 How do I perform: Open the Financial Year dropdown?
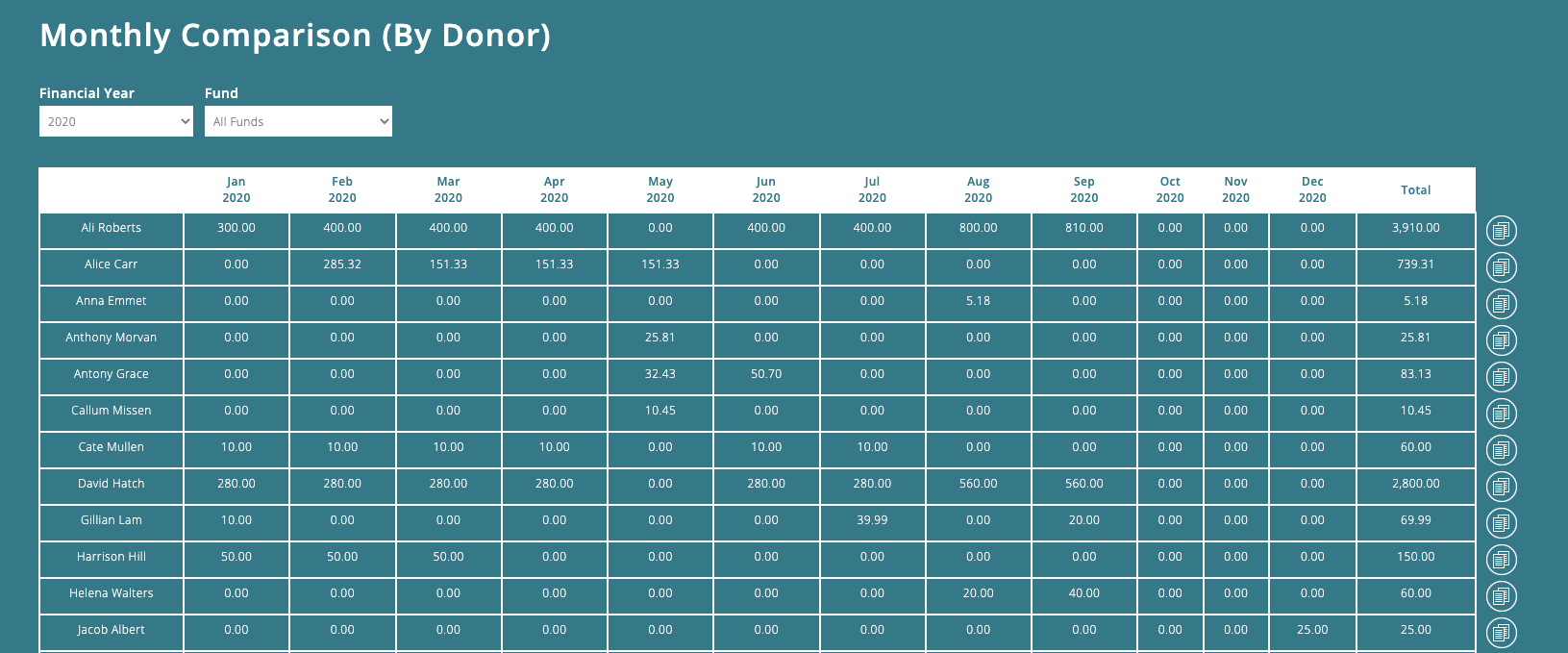coord(115,121)
